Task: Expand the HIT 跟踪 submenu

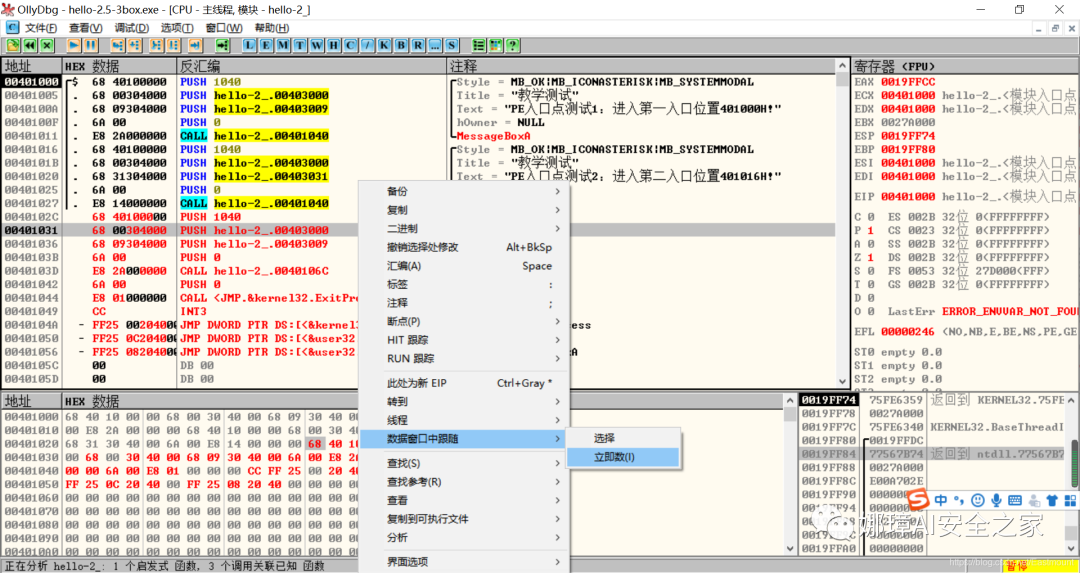Action: [465, 340]
